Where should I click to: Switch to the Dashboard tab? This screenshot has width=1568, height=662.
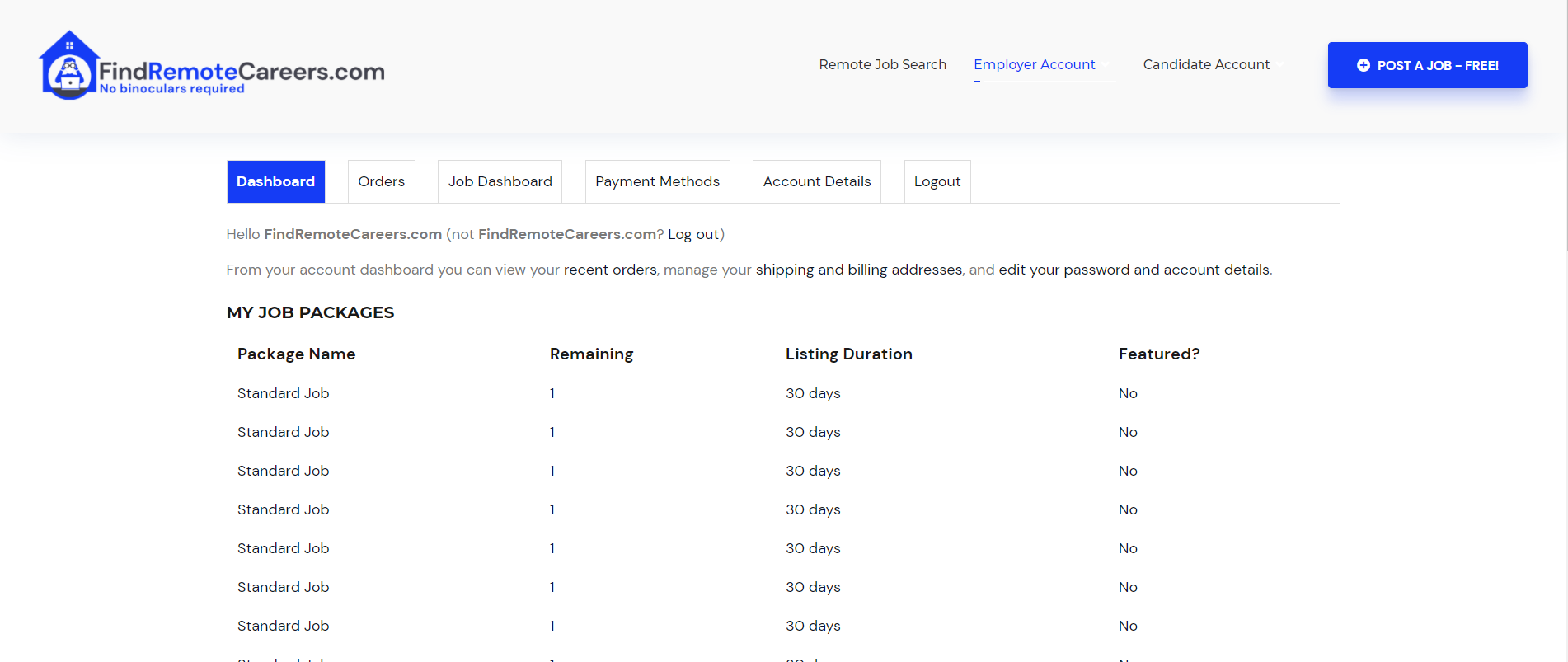(x=275, y=181)
